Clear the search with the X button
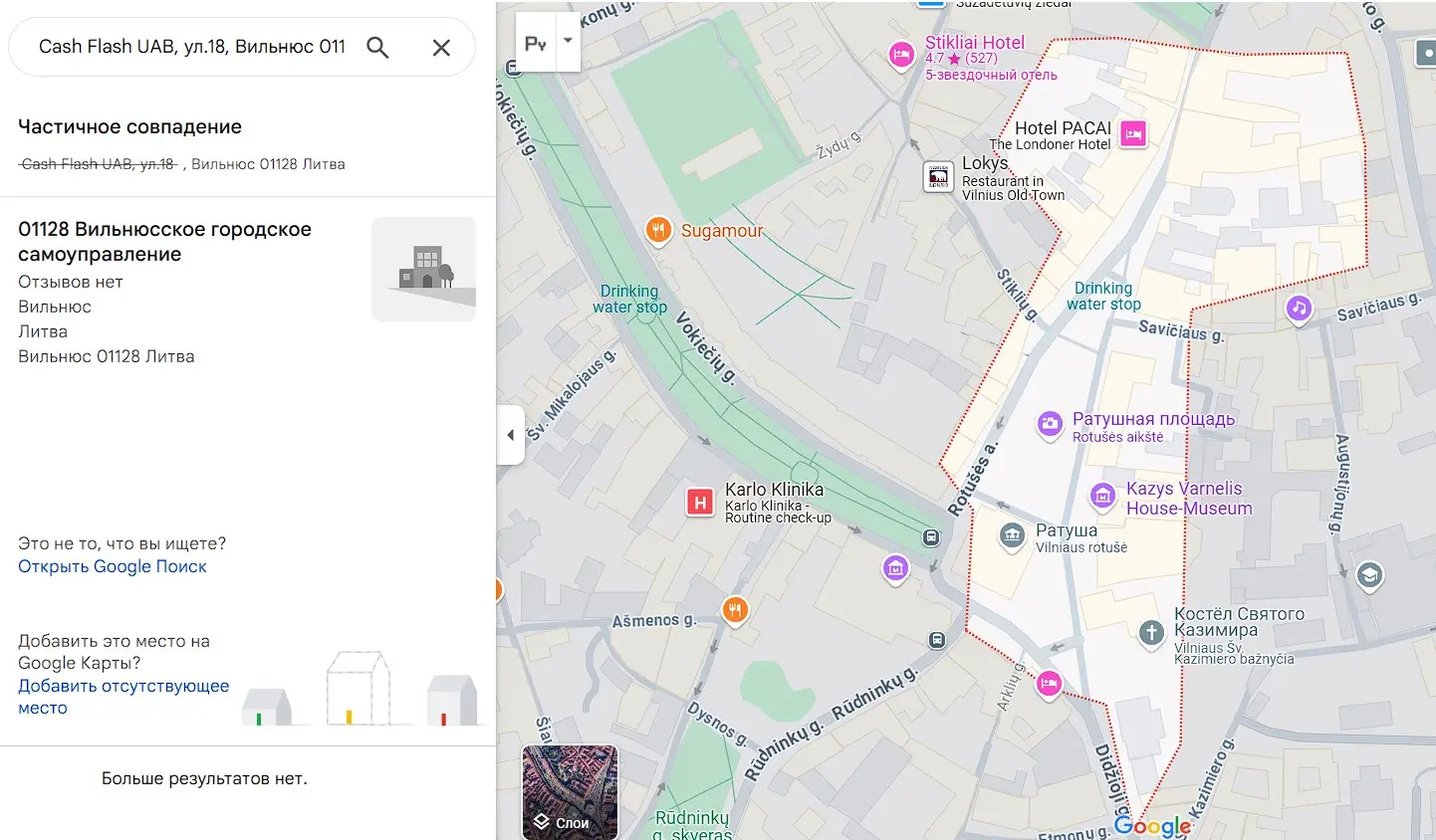This screenshot has width=1436, height=840. tap(441, 47)
